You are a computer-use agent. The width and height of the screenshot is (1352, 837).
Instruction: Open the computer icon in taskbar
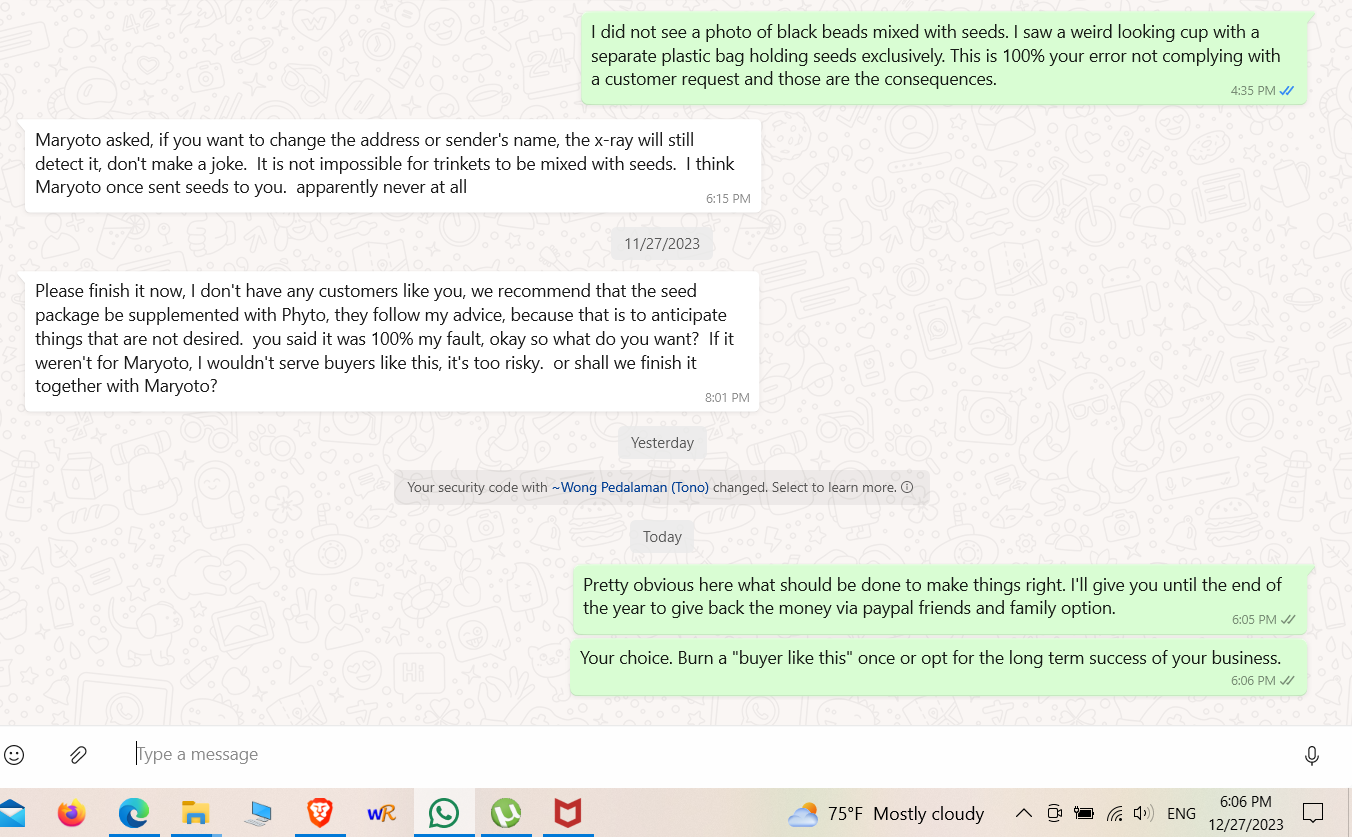[x=257, y=813]
